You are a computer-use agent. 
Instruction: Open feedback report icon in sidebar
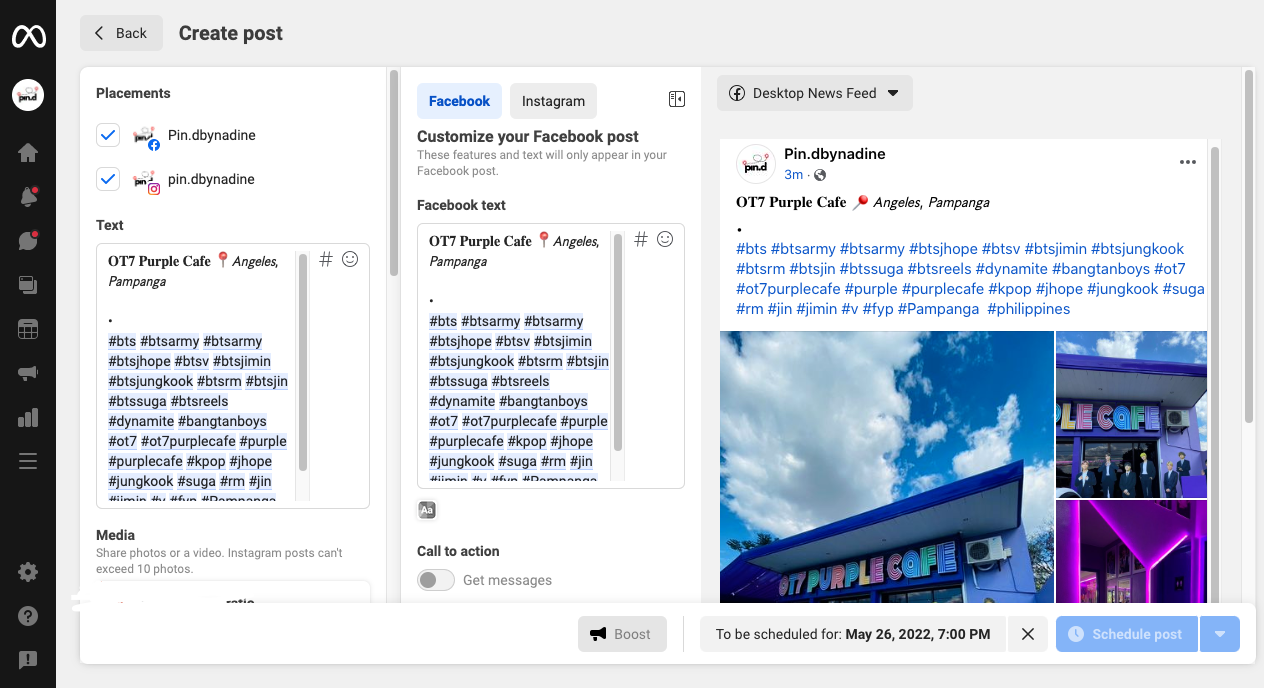click(x=28, y=660)
